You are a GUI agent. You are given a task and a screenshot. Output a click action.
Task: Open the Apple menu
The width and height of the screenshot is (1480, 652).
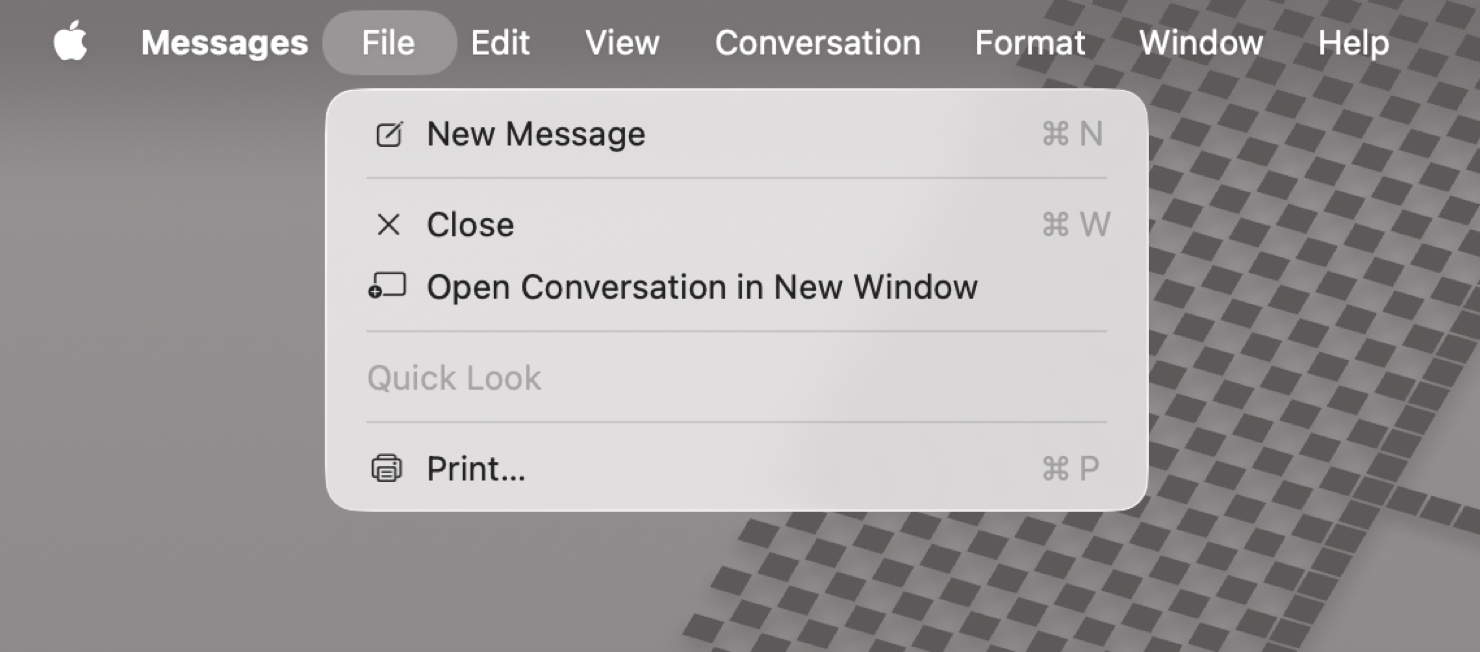click(69, 42)
